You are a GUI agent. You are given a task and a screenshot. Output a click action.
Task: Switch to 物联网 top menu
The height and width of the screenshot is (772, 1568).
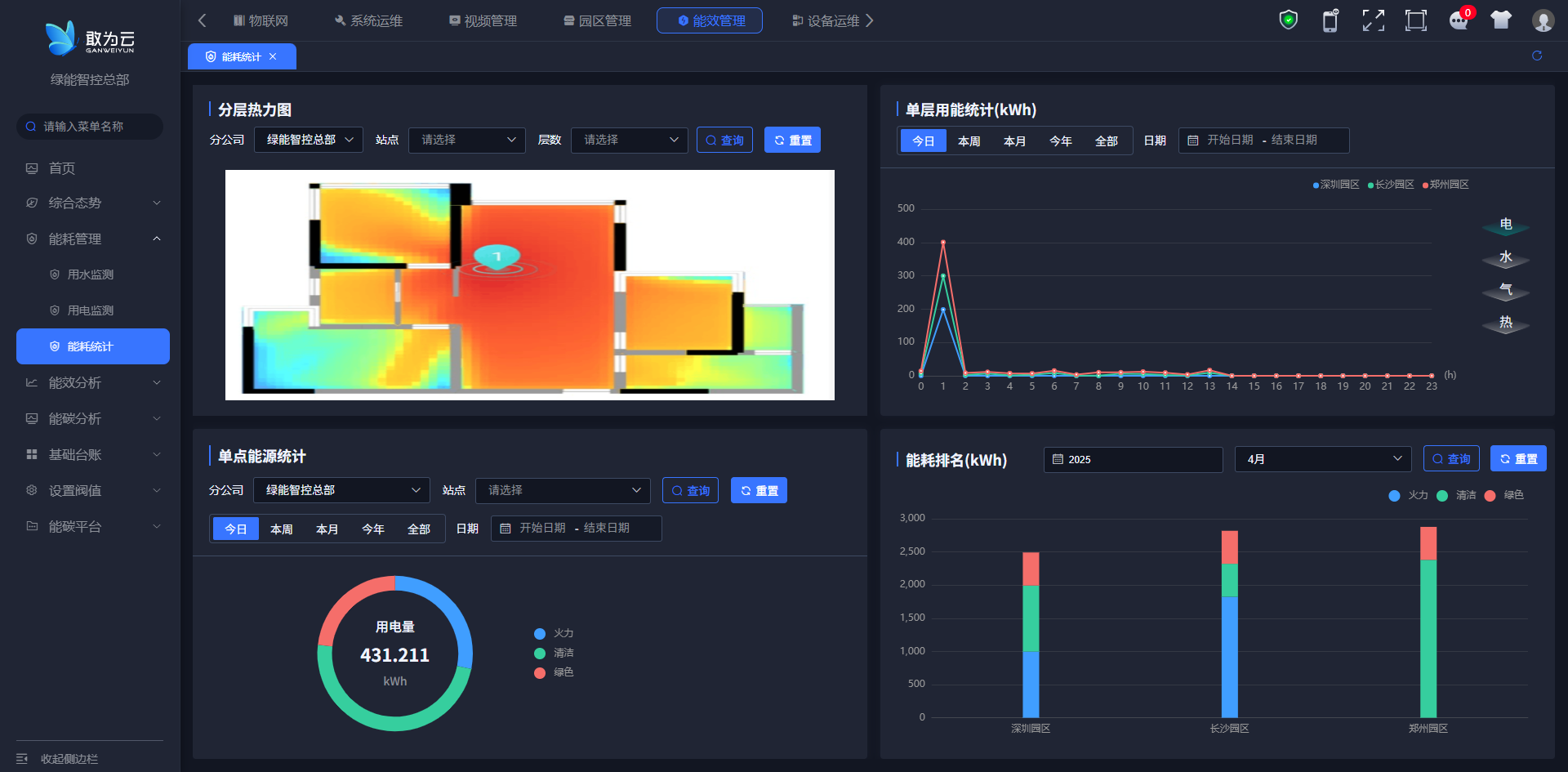261,20
